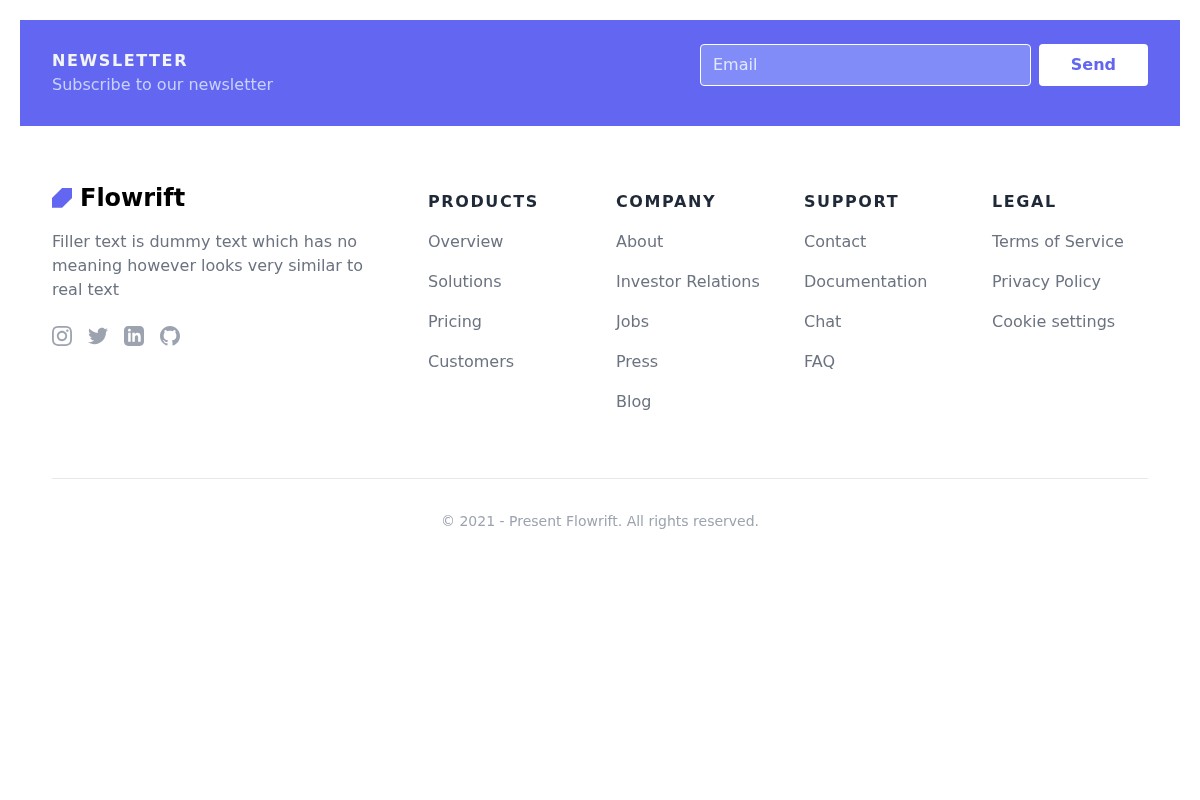The height and width of the screenshot is (800, 1200).
Task: Open the Twitter profile icon
Action: pos(98,336)
